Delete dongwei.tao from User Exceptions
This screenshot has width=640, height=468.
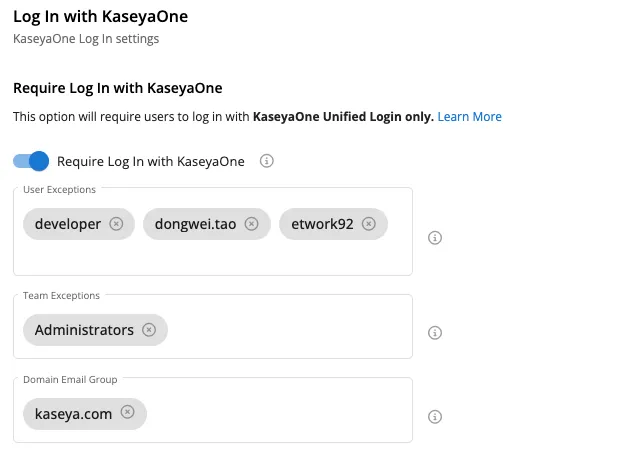(251, 224)
